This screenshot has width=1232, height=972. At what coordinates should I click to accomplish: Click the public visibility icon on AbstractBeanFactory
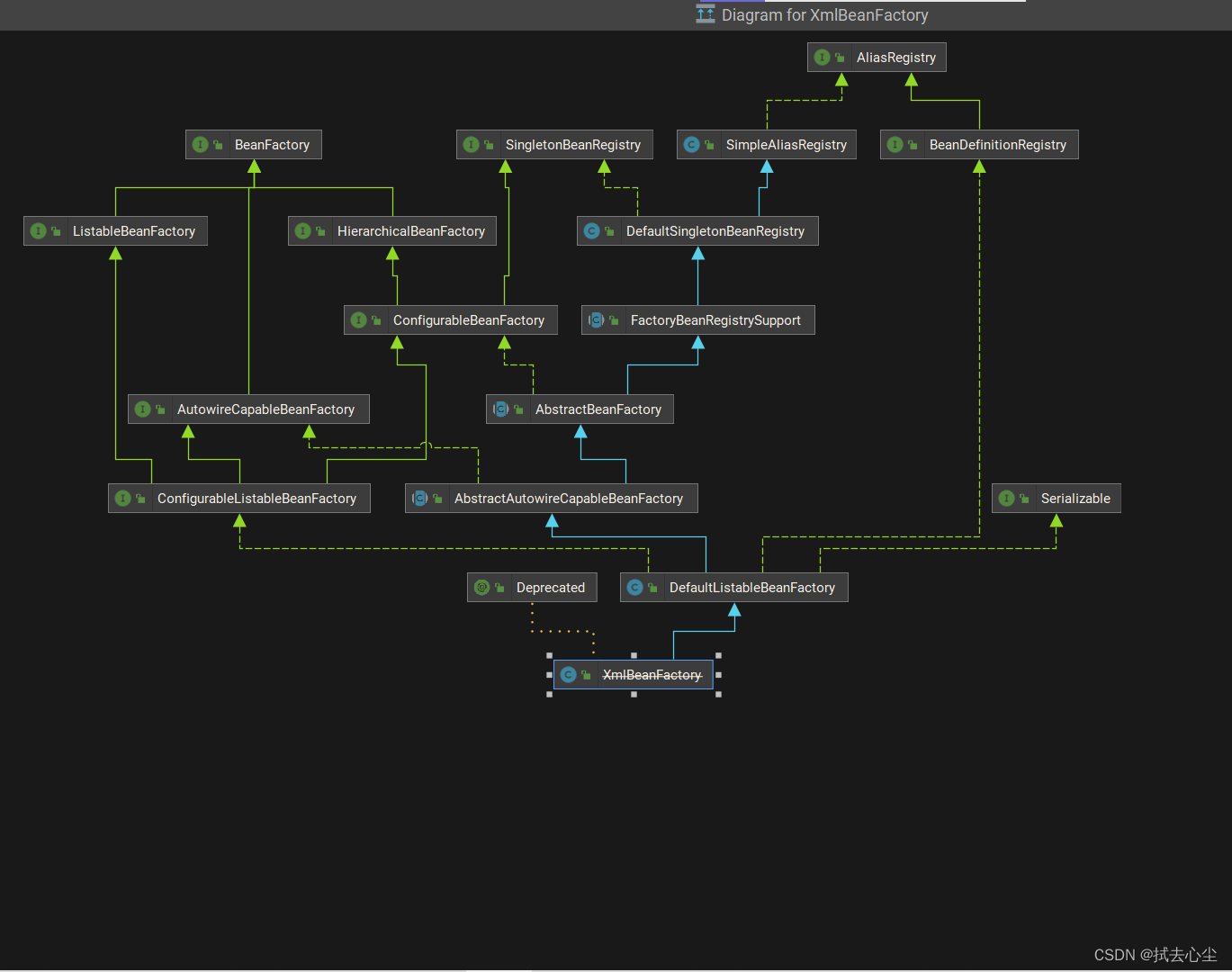[x=518, y=409]
